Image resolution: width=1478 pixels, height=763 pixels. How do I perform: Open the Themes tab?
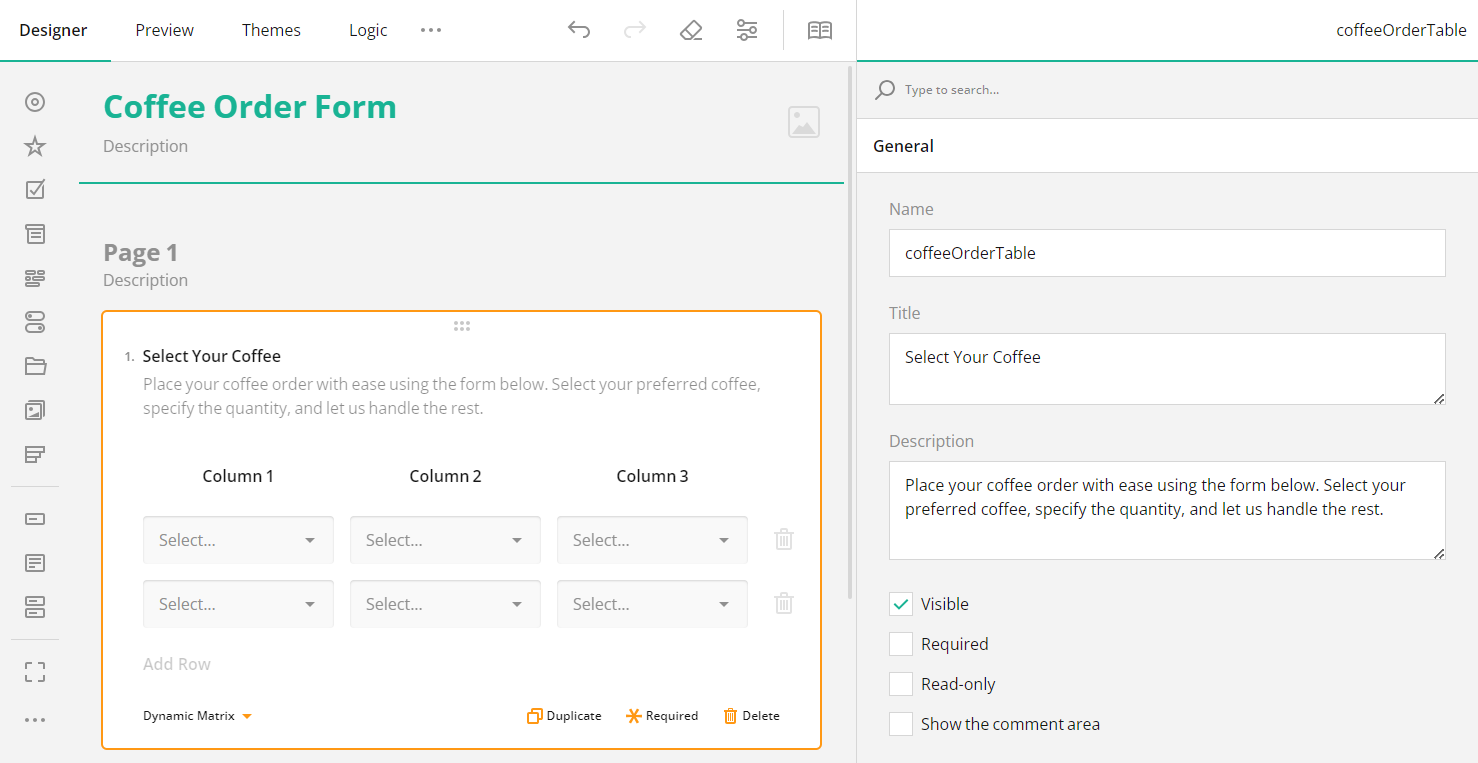point(271,30)
